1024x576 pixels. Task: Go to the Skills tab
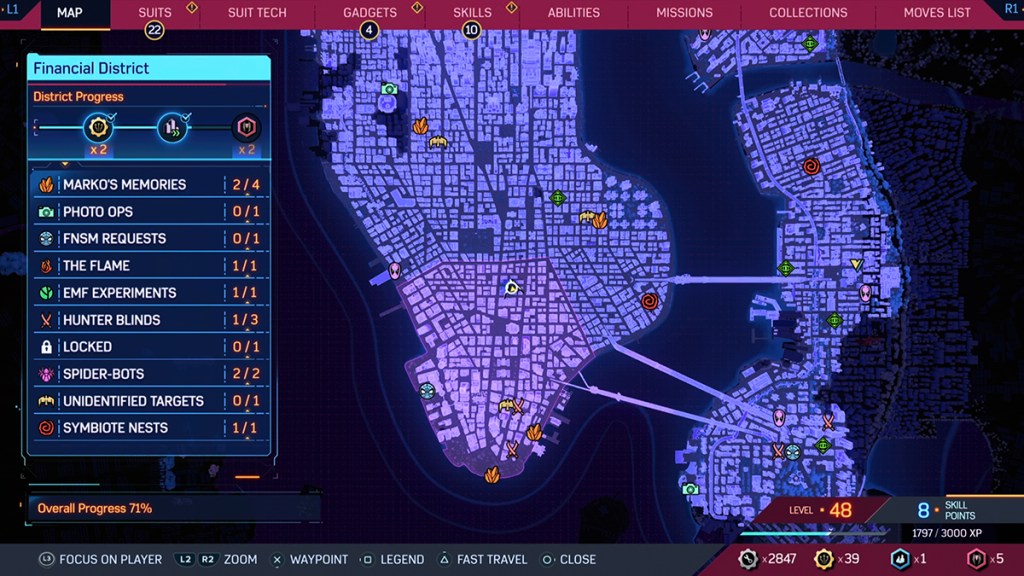pyautogui.click(x=472, y=12)
